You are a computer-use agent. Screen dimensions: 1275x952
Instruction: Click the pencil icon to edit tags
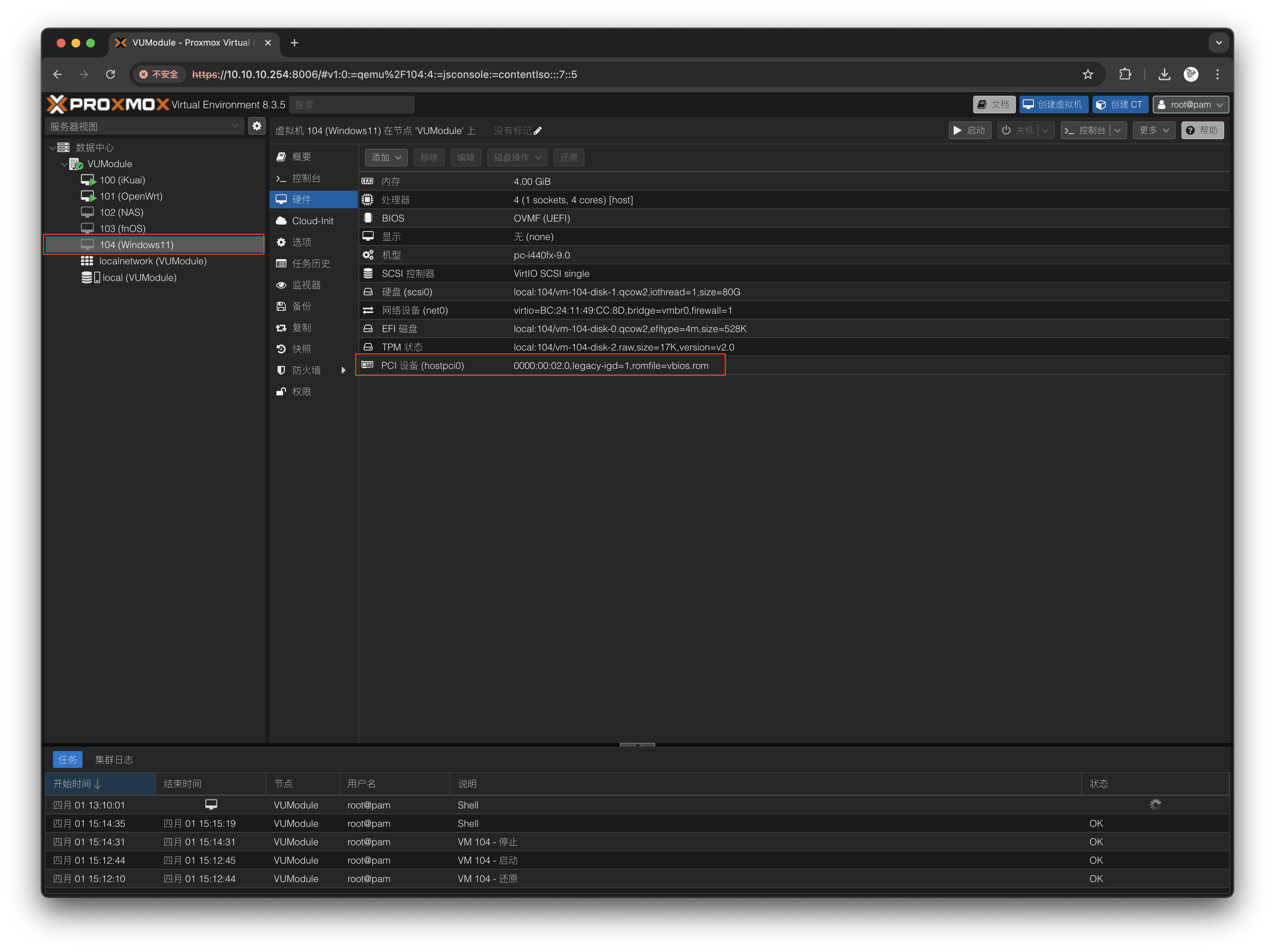coord(537,131)
